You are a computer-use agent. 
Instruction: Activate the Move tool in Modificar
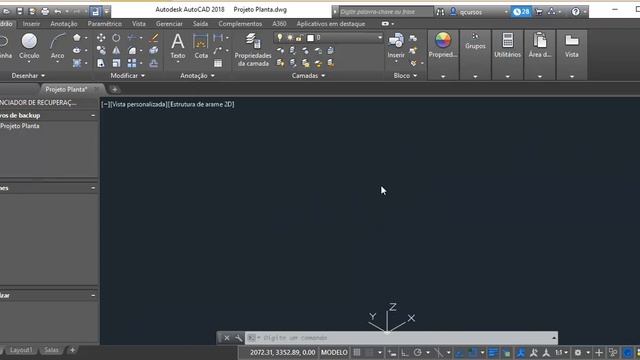101,38
